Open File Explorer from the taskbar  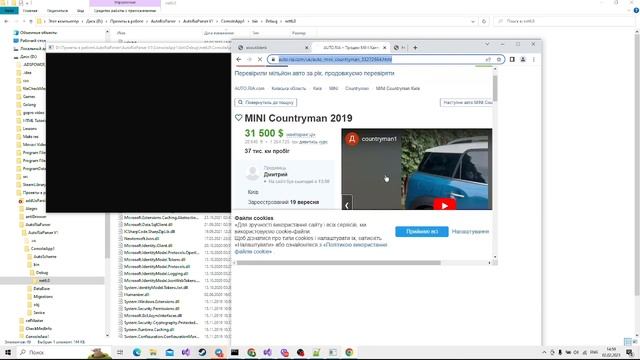click(x=153, y=352)
